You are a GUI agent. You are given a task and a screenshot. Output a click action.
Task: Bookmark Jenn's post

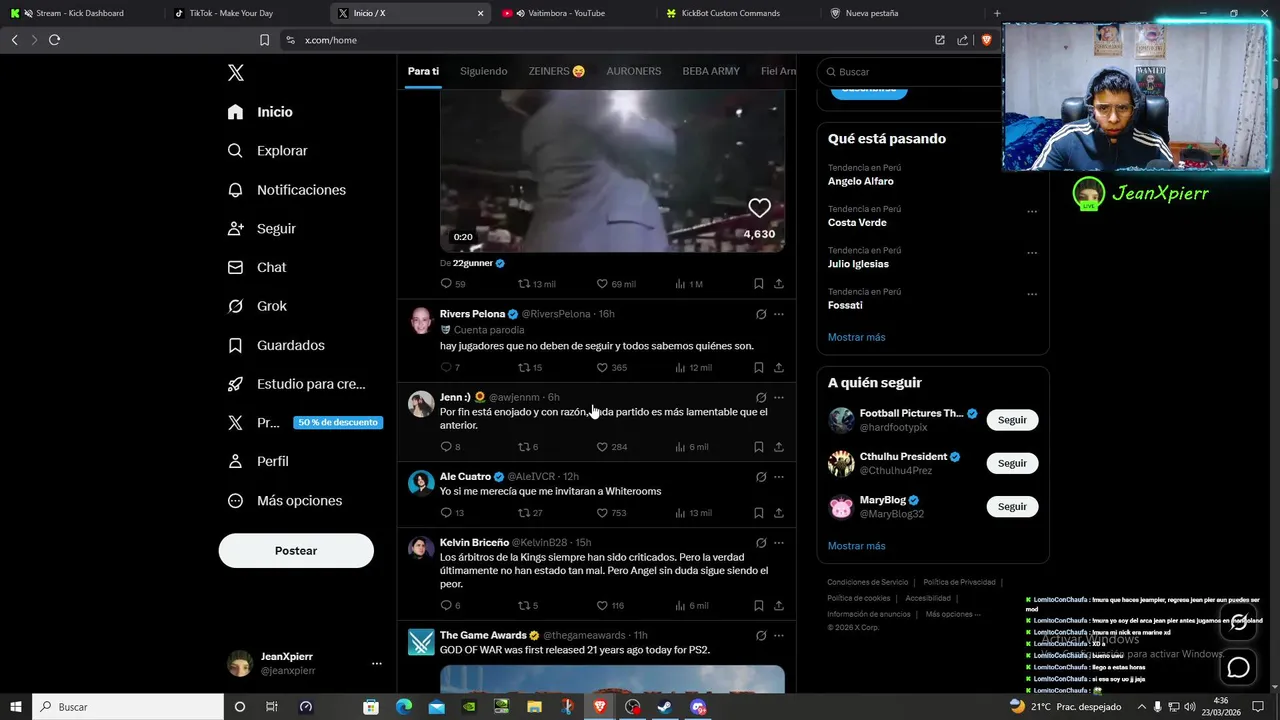(759, 447)
